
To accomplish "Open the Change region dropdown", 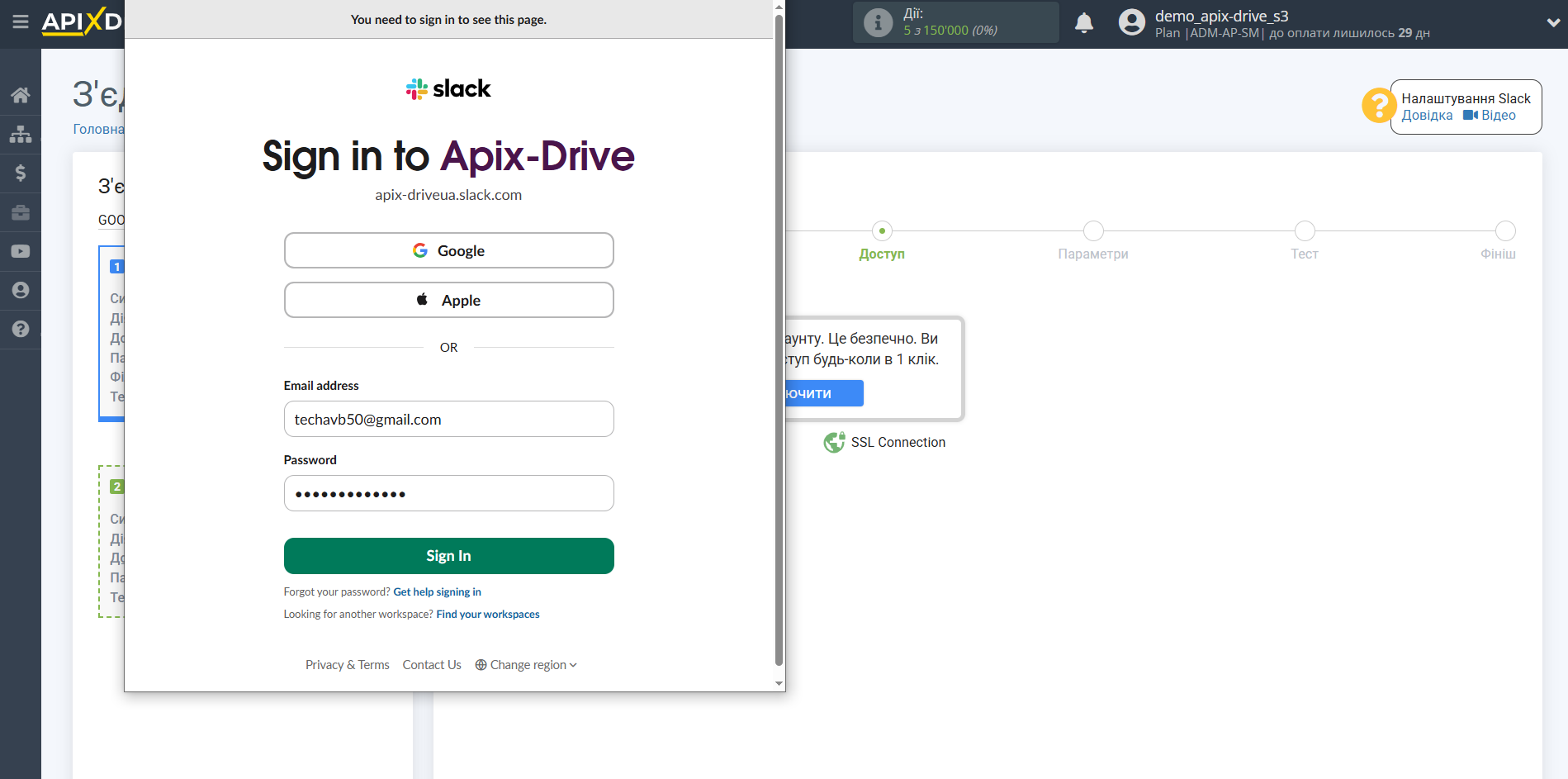I will pos(526,665).
